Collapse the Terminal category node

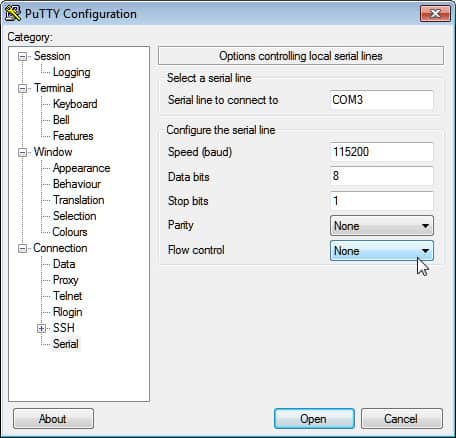22,88
